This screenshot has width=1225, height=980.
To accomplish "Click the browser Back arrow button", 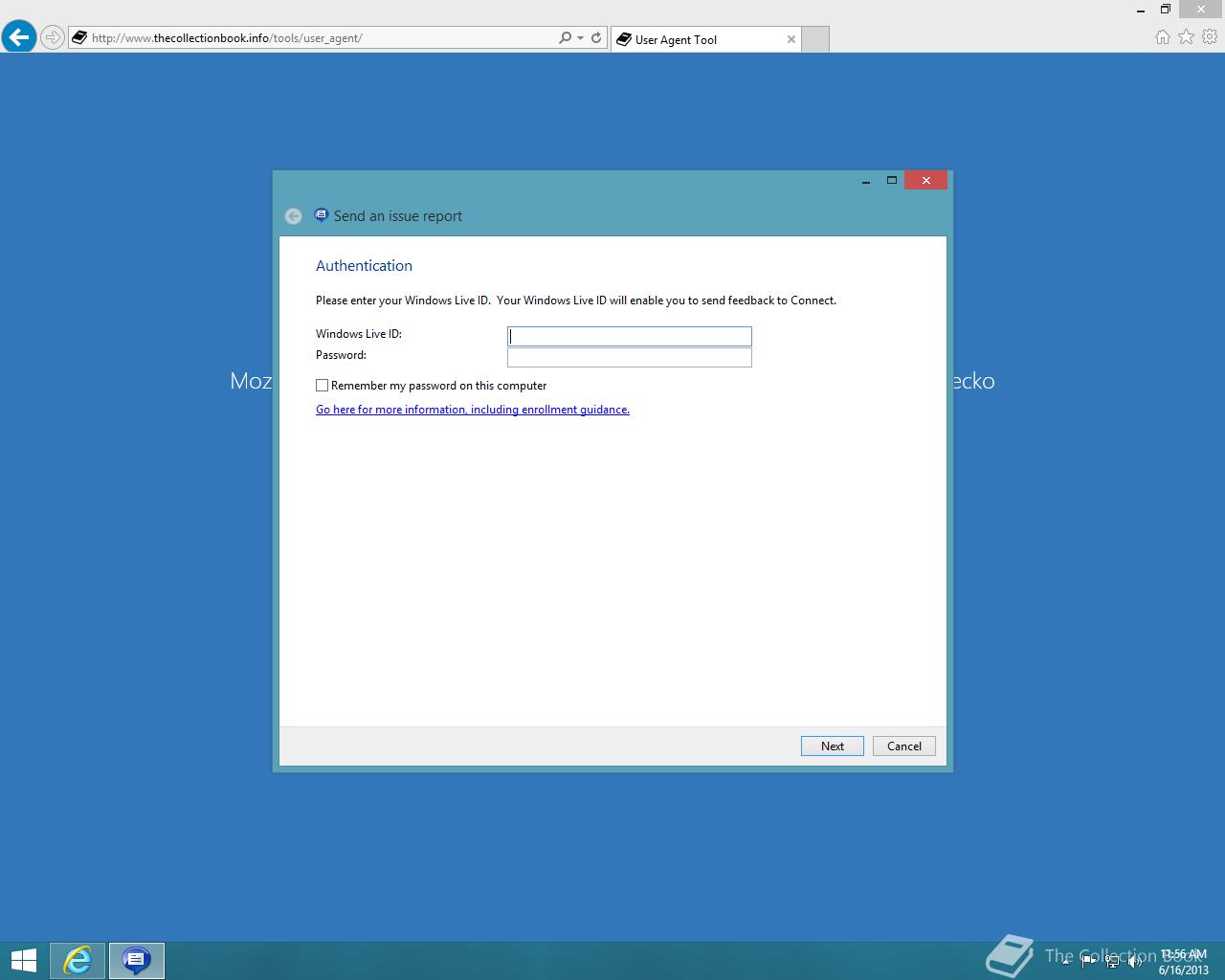I will [x=18, y=37].
